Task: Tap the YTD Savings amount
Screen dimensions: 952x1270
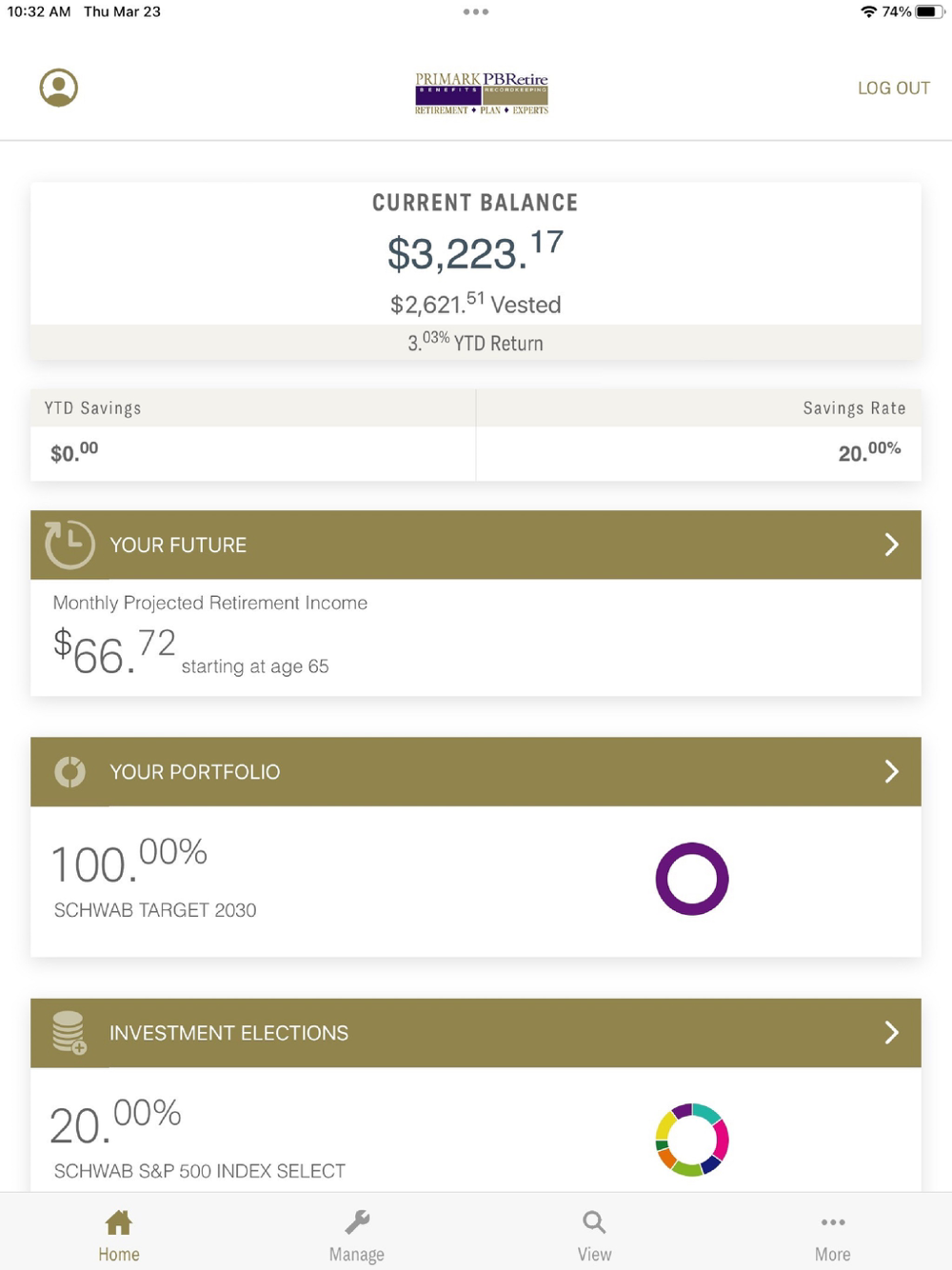Action: [74, 452]
